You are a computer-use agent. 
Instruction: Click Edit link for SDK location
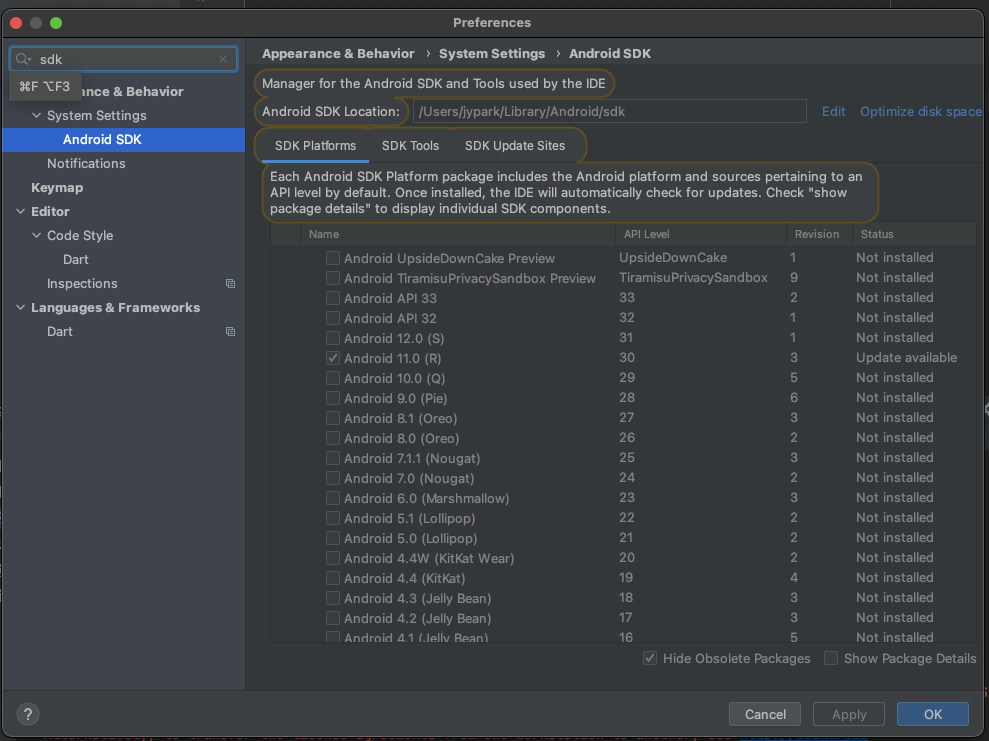coord(833,112)
